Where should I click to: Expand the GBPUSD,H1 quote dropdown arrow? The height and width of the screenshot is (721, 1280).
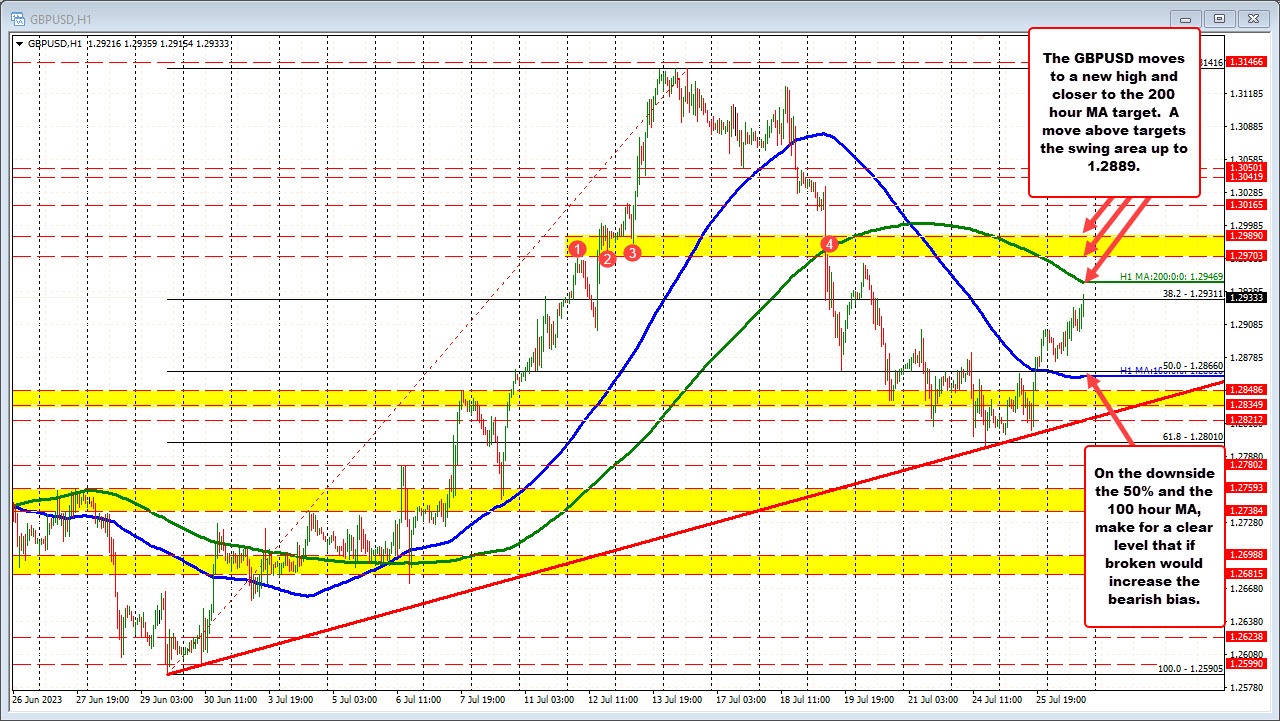pyautogui.click(x=19, y=44)
